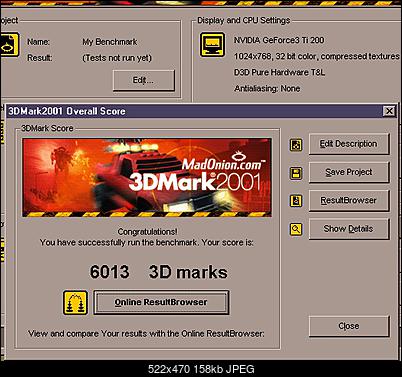402x377 pixels.
Task: Close the Overall Score dialog with Close
Action: (349, 326)
